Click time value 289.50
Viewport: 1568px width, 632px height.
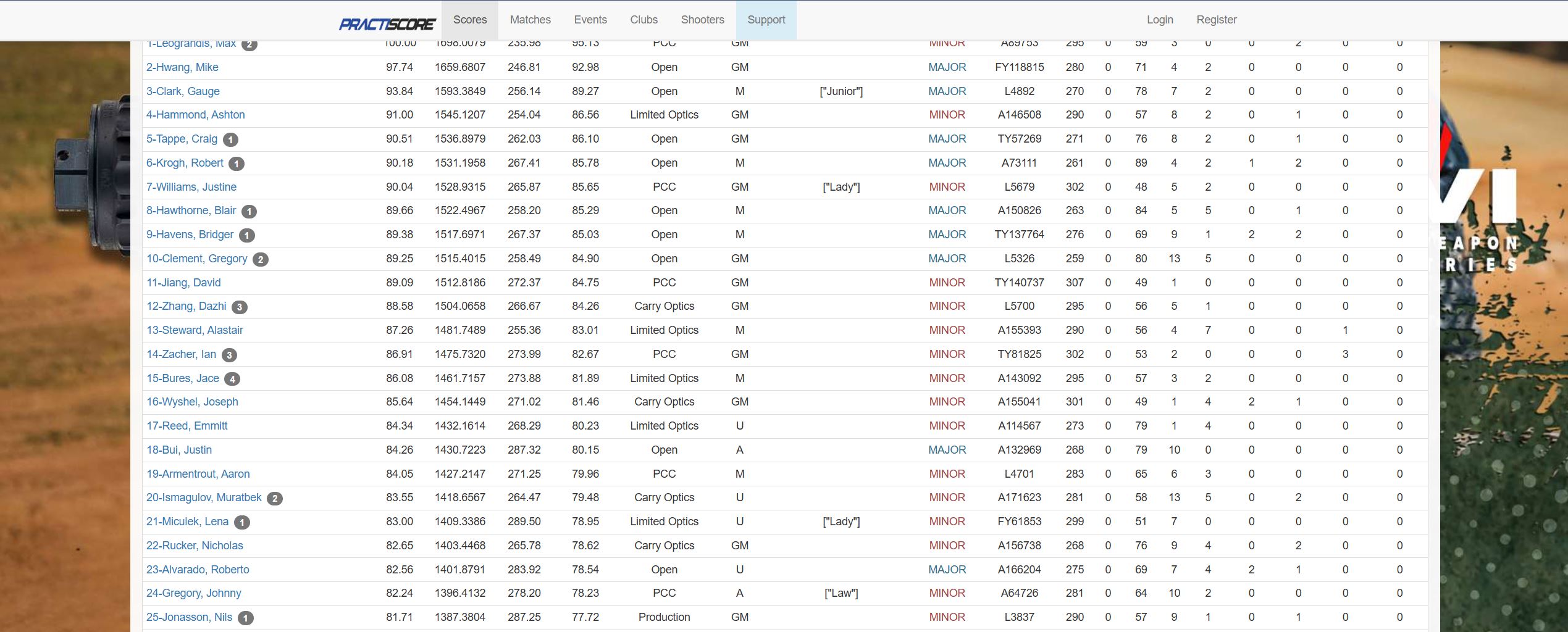(524, 522)
